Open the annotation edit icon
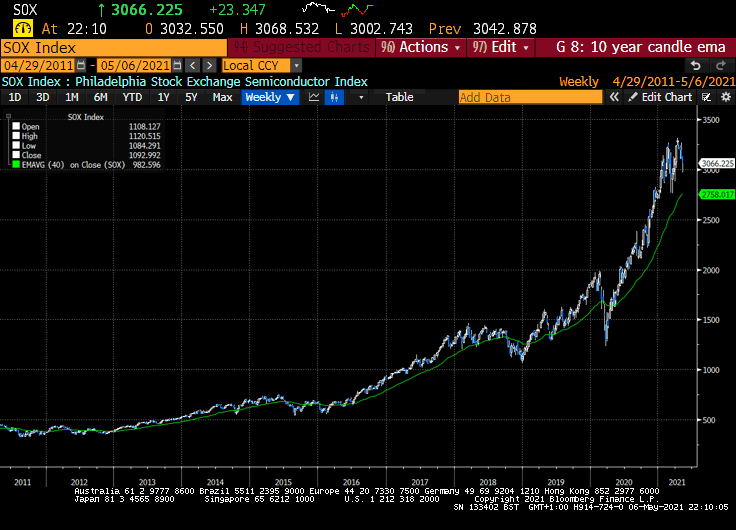The image size is (736, 530). 706,97
